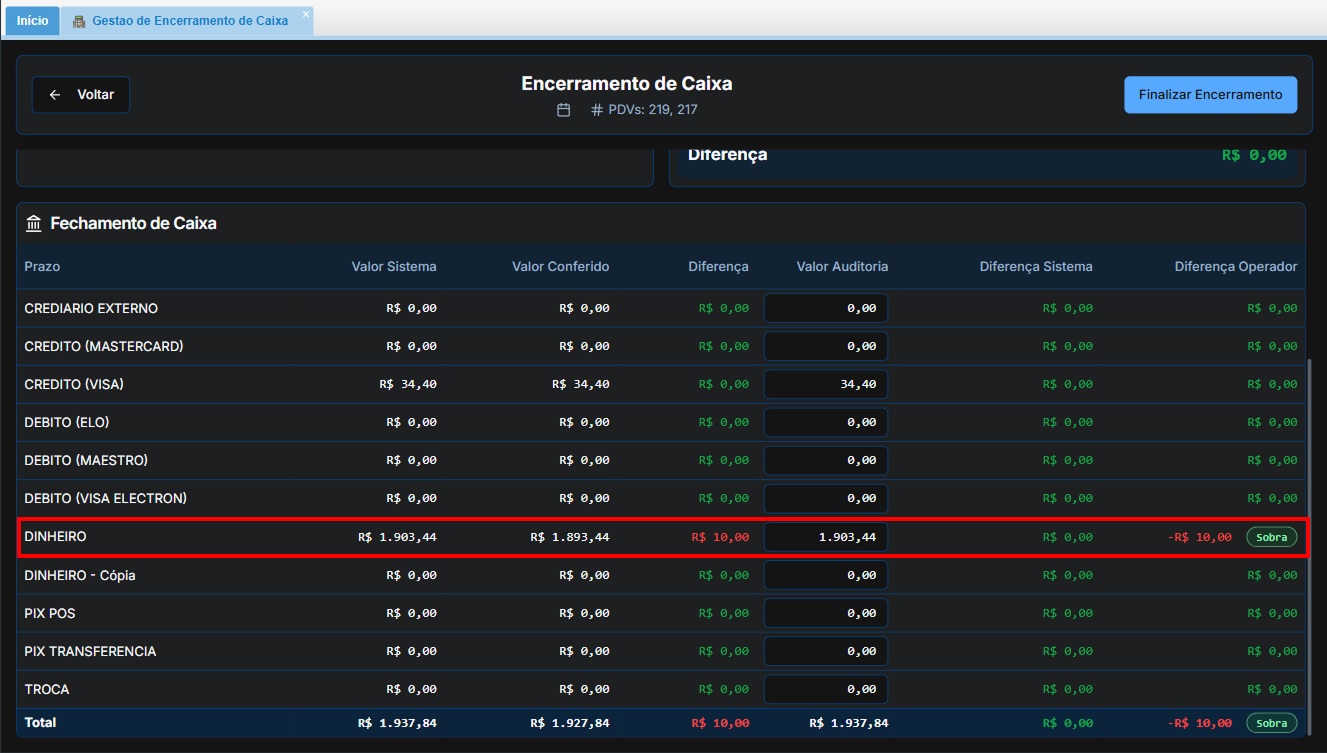Click the Diferença Operador column header
The image size is (1327, 753).
click(x=1235, y=267)
